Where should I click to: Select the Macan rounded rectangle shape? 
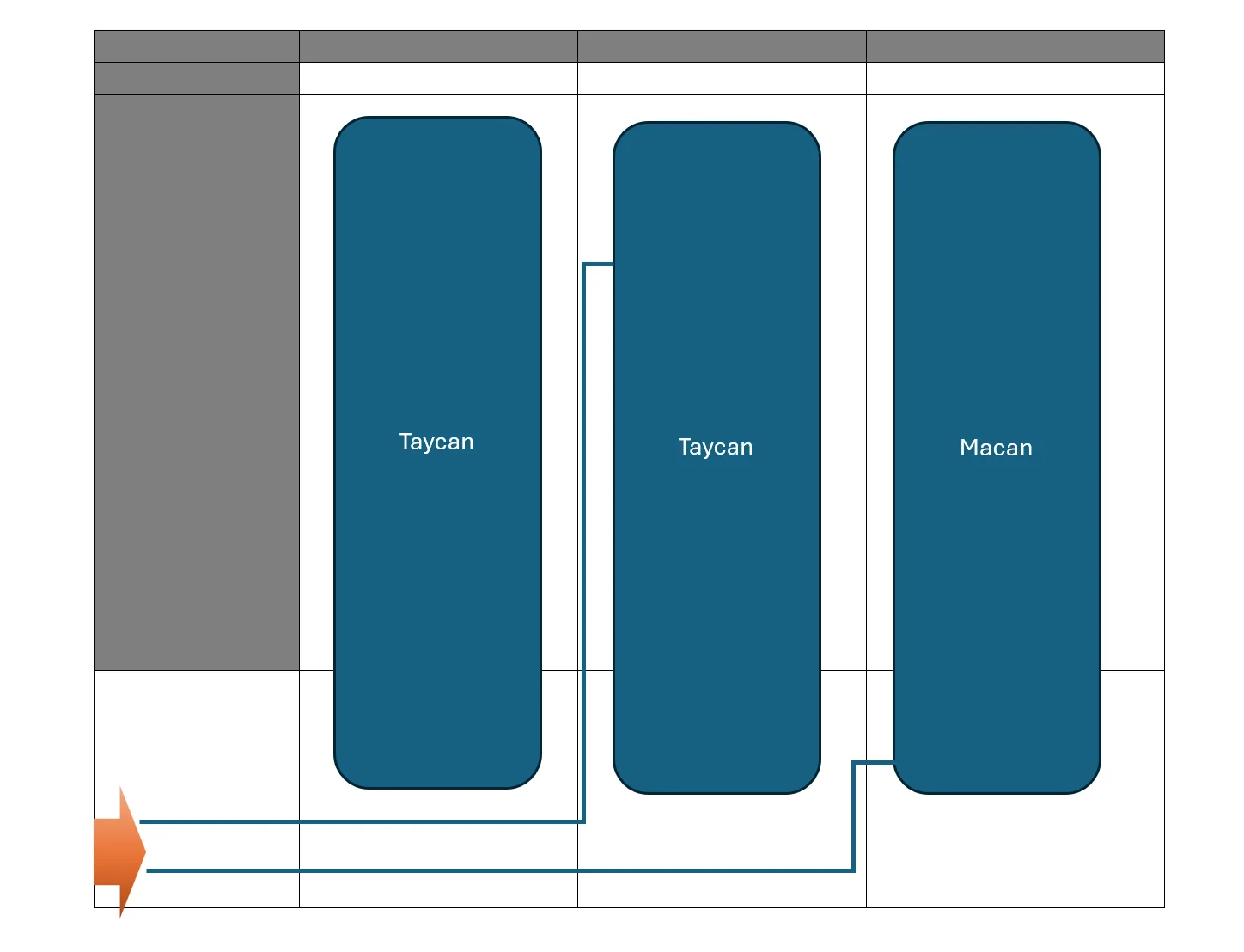(x=997, y=458)
